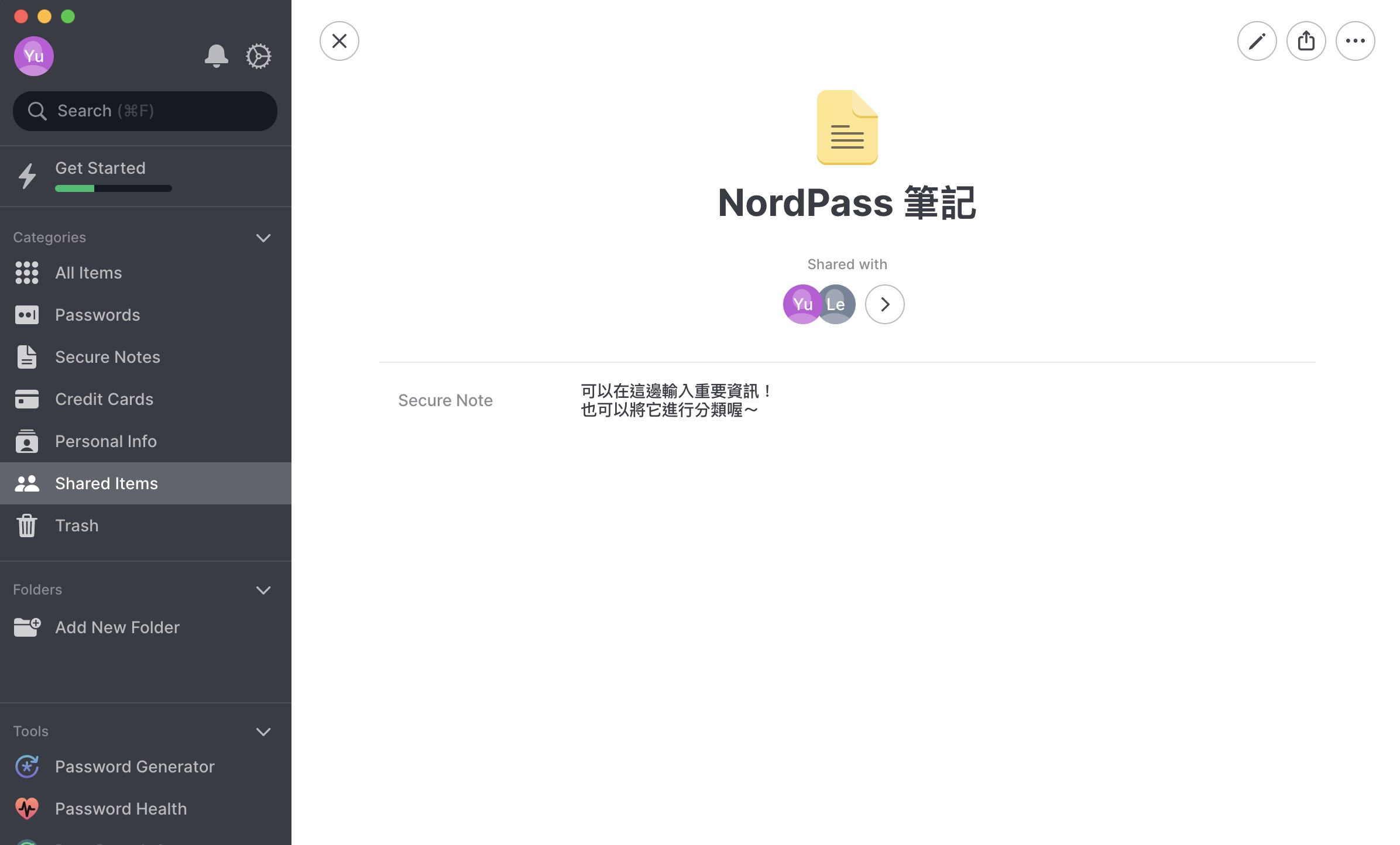This screenshot has width=1400, height=845.
Task: Click the Shared Items people icon
Action: click(x=27, y=483)
